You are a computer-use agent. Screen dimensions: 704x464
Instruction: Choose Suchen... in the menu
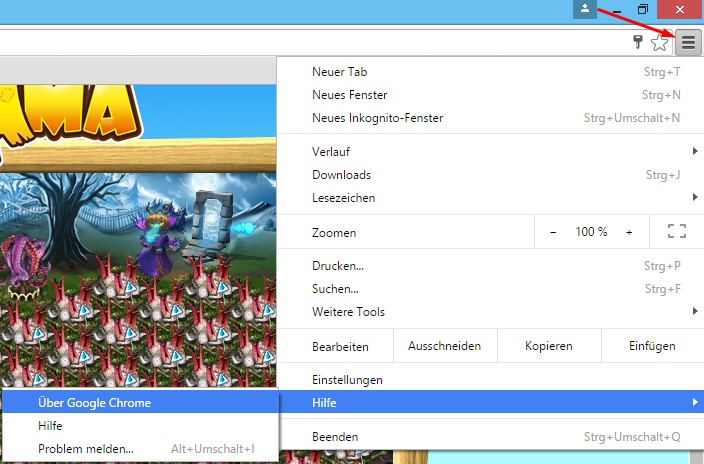[490, 289]
